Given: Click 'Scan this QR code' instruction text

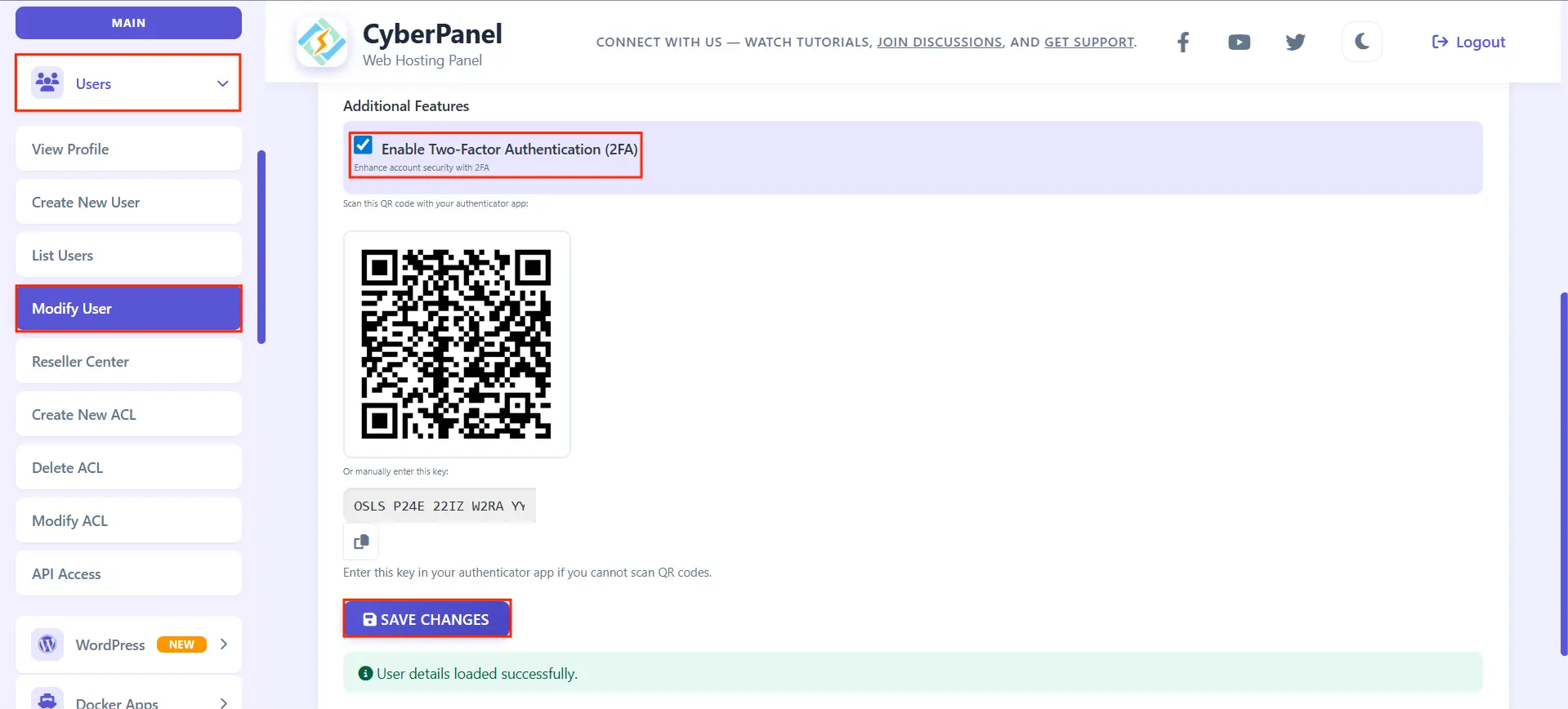Looking at the screenshot, I should pos(436,203).
